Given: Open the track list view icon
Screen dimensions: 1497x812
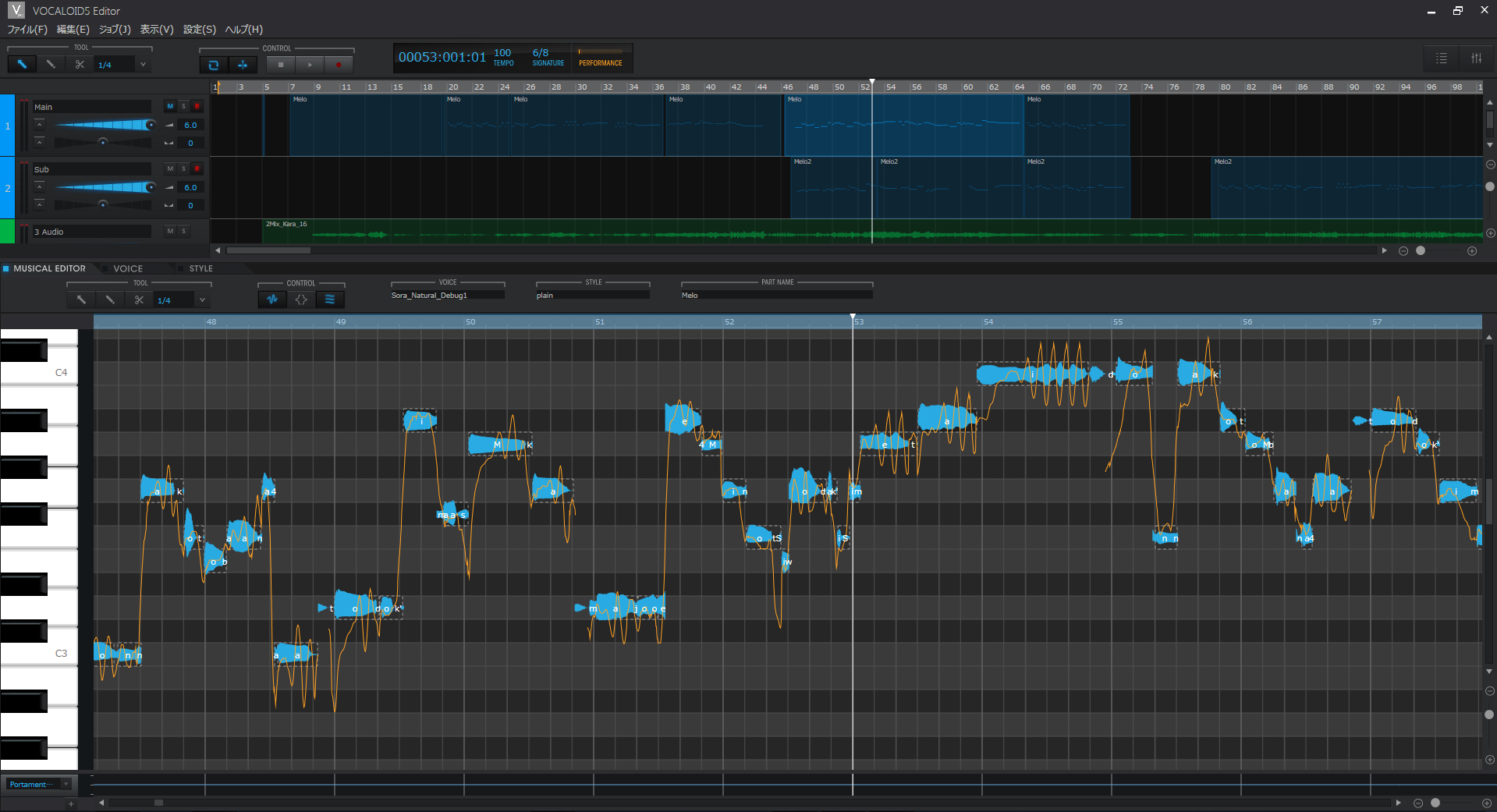Looking at the screenshot, I should click(x=1442, y=59).
